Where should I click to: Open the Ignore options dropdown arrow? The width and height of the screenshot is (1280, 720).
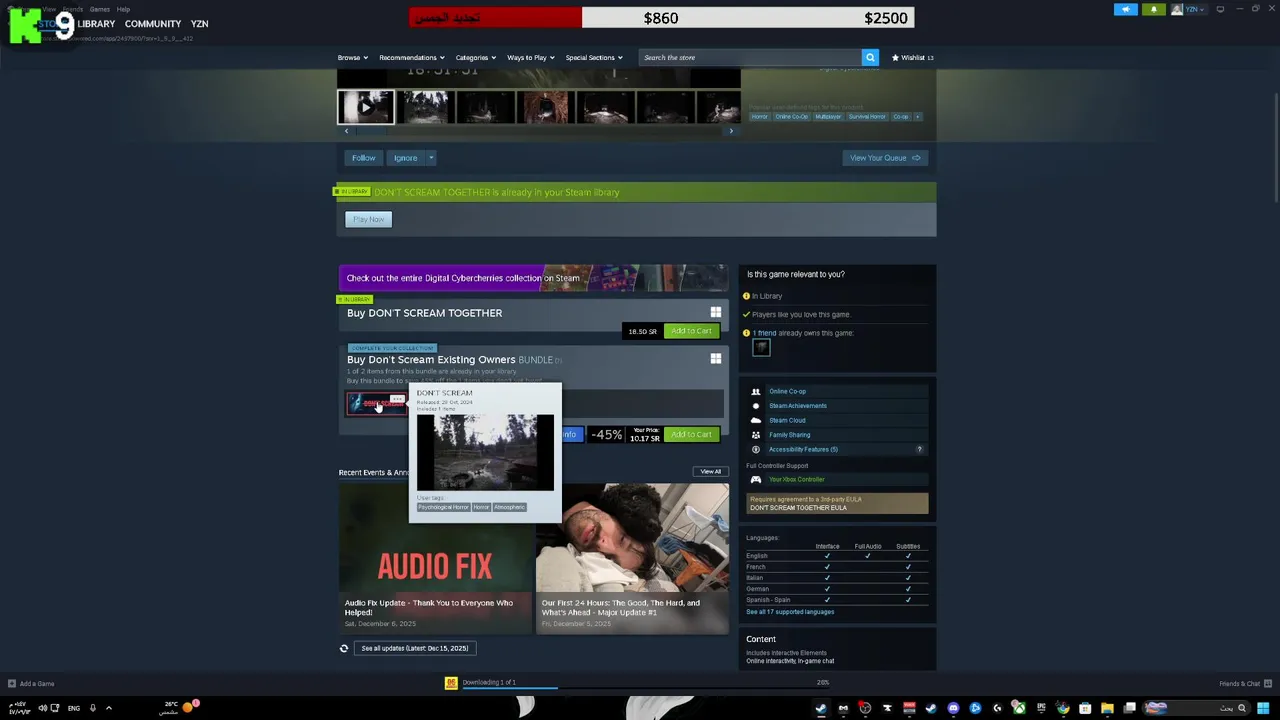pos(431,158)
